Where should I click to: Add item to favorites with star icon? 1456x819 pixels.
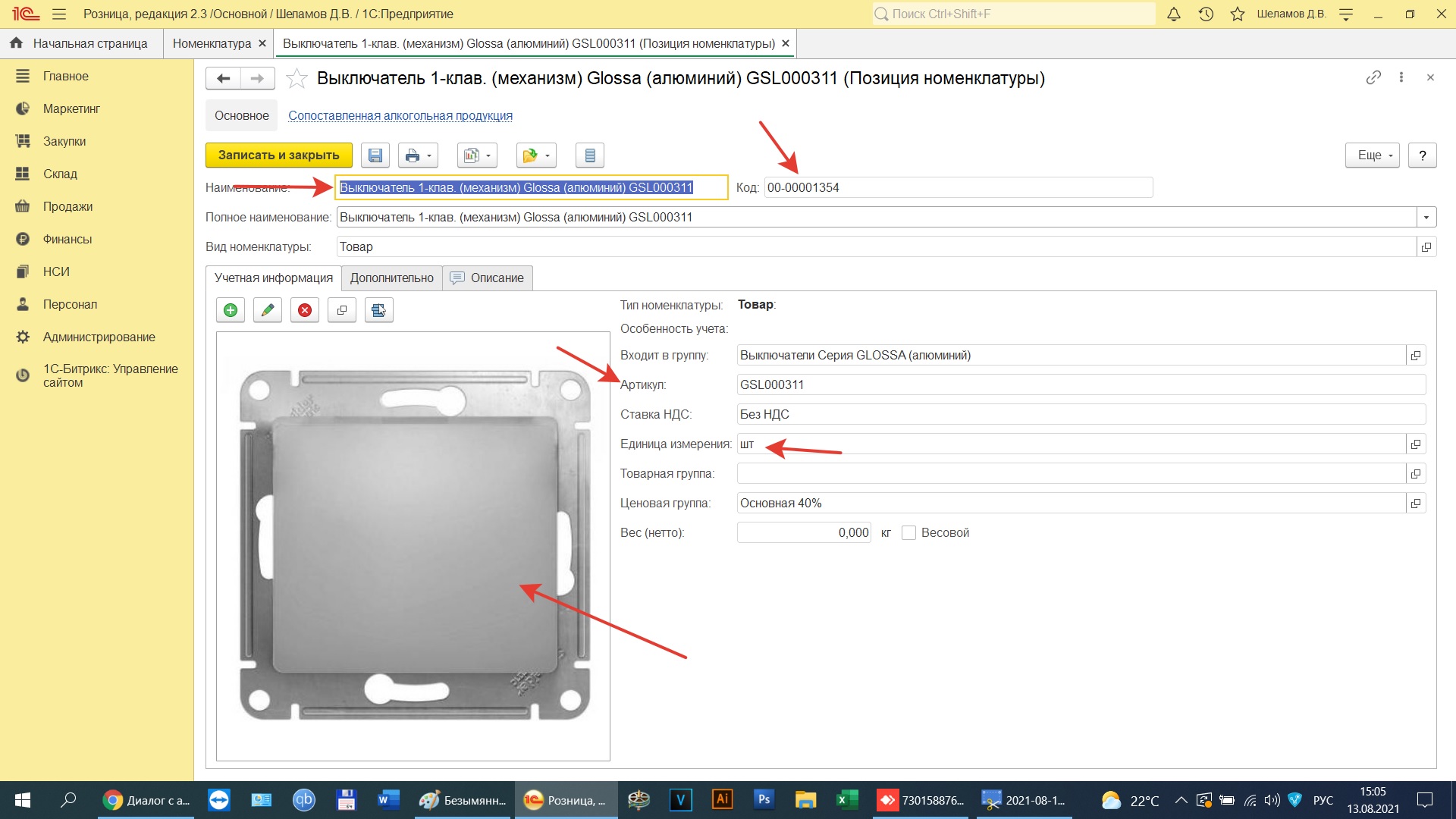[x=297, y=78]
